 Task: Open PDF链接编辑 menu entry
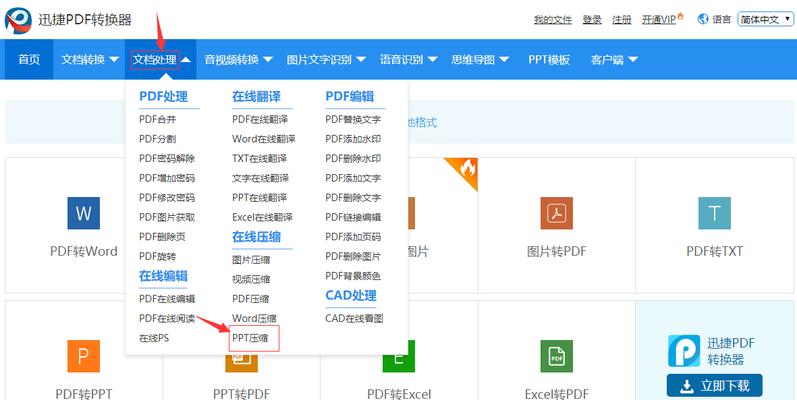point(353,217)
